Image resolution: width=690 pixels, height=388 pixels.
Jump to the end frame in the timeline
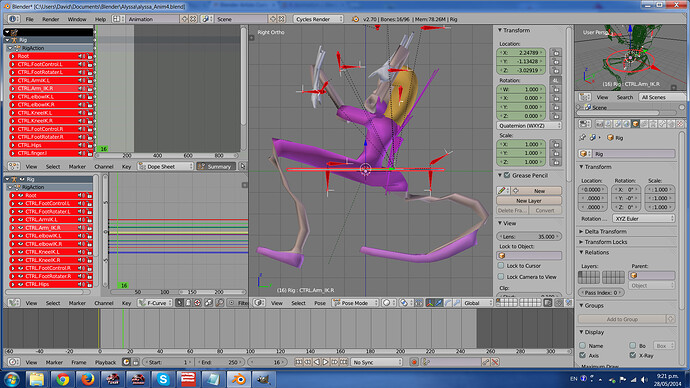344,362
